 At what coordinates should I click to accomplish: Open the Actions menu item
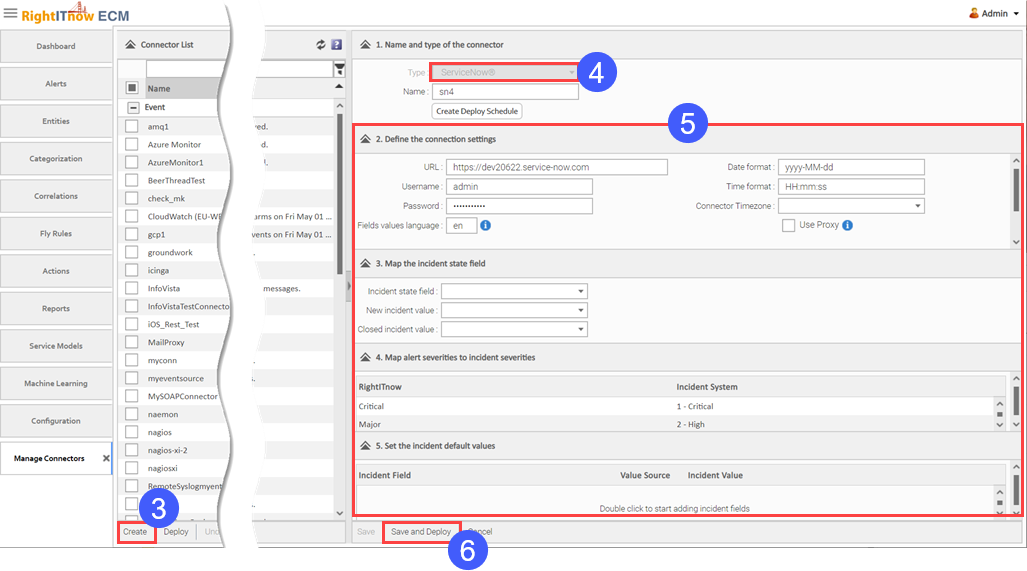click(x=56, y=271)
